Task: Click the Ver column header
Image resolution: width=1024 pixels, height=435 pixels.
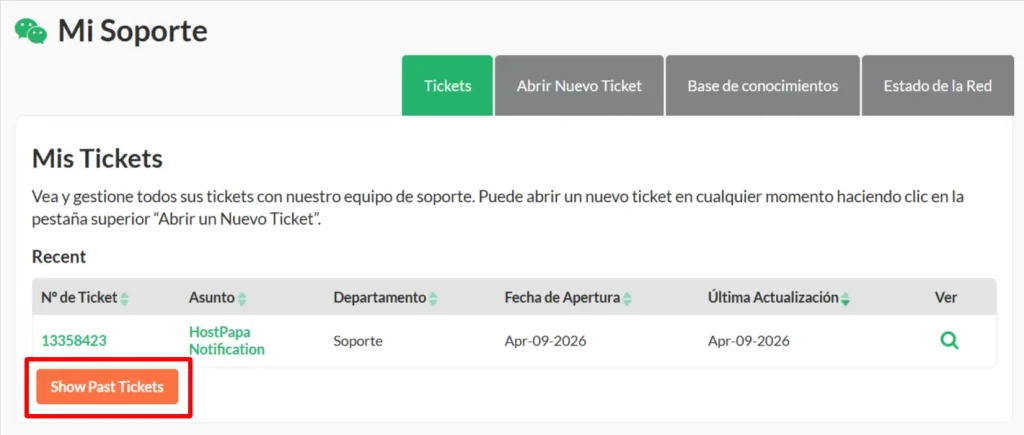Action: (945, 298)
